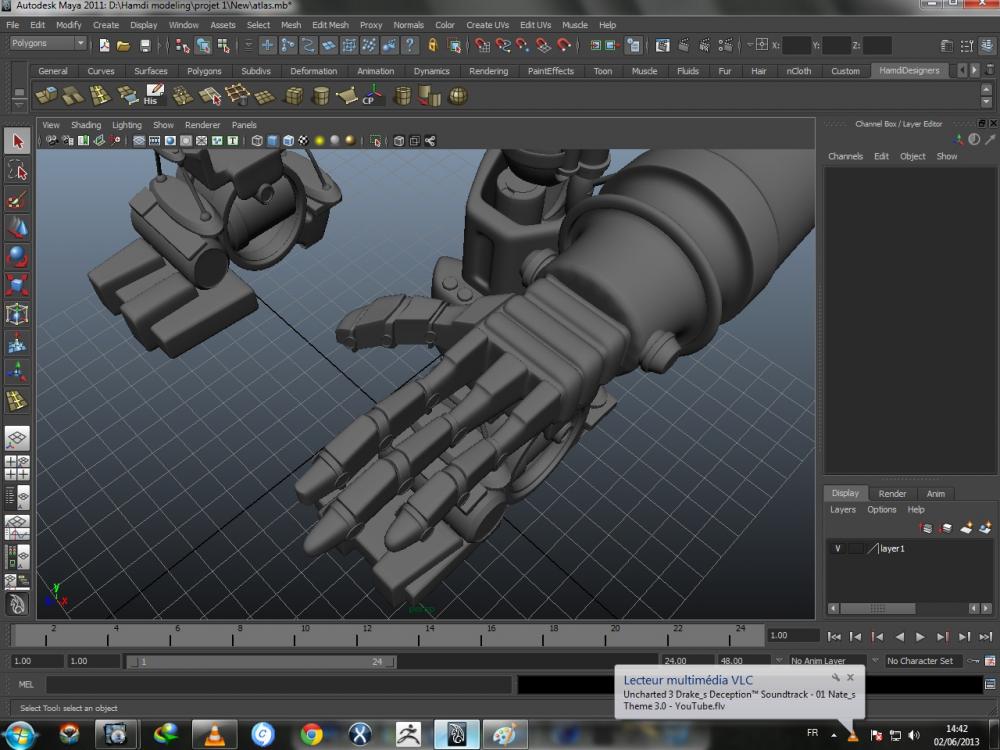Click the Save scene floppy disk icon
This screenshot has height=750, width=1000.
[x=145, y=45]
